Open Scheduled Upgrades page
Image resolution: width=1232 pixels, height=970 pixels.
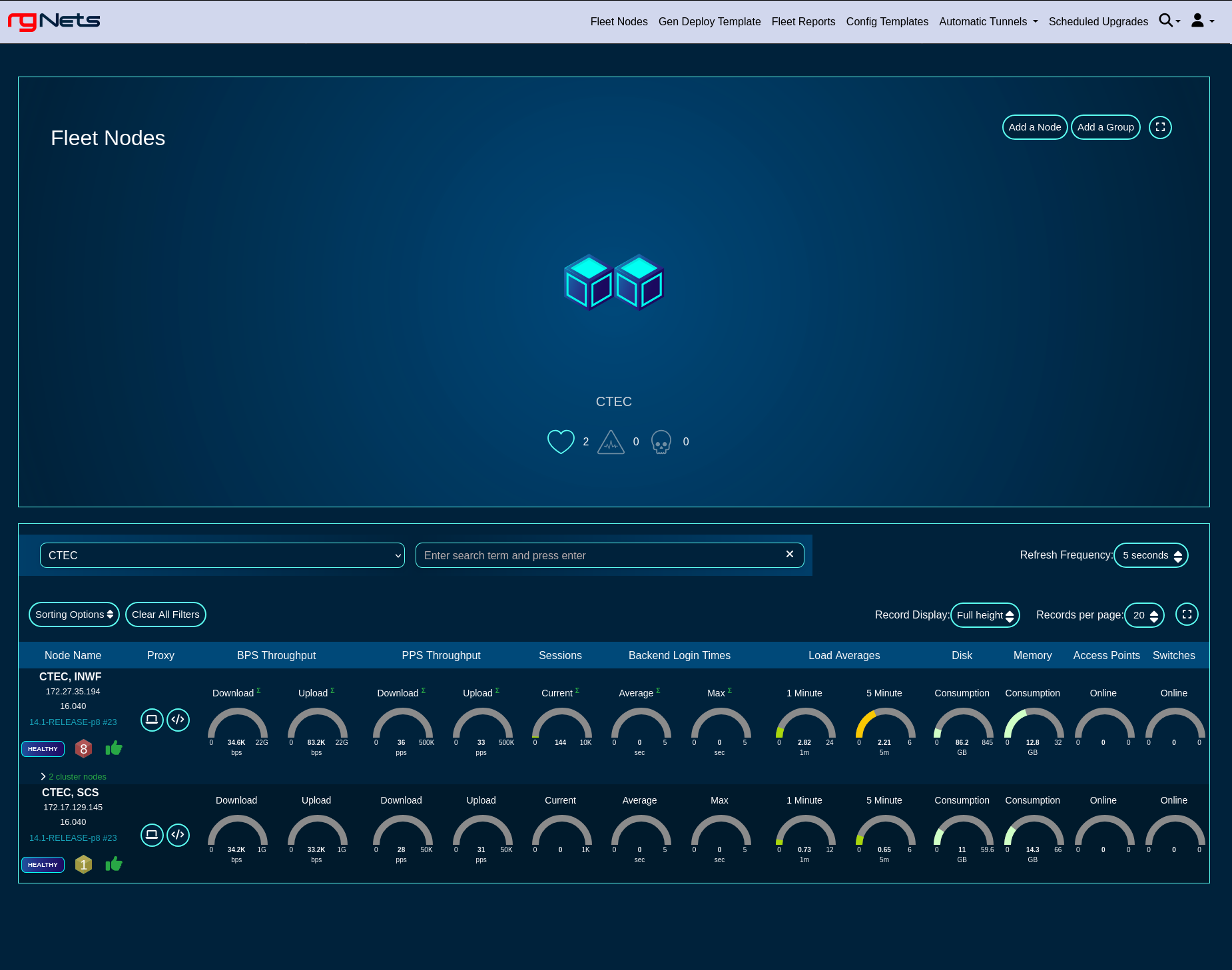pyautogui.click(x=1098, y=21)
